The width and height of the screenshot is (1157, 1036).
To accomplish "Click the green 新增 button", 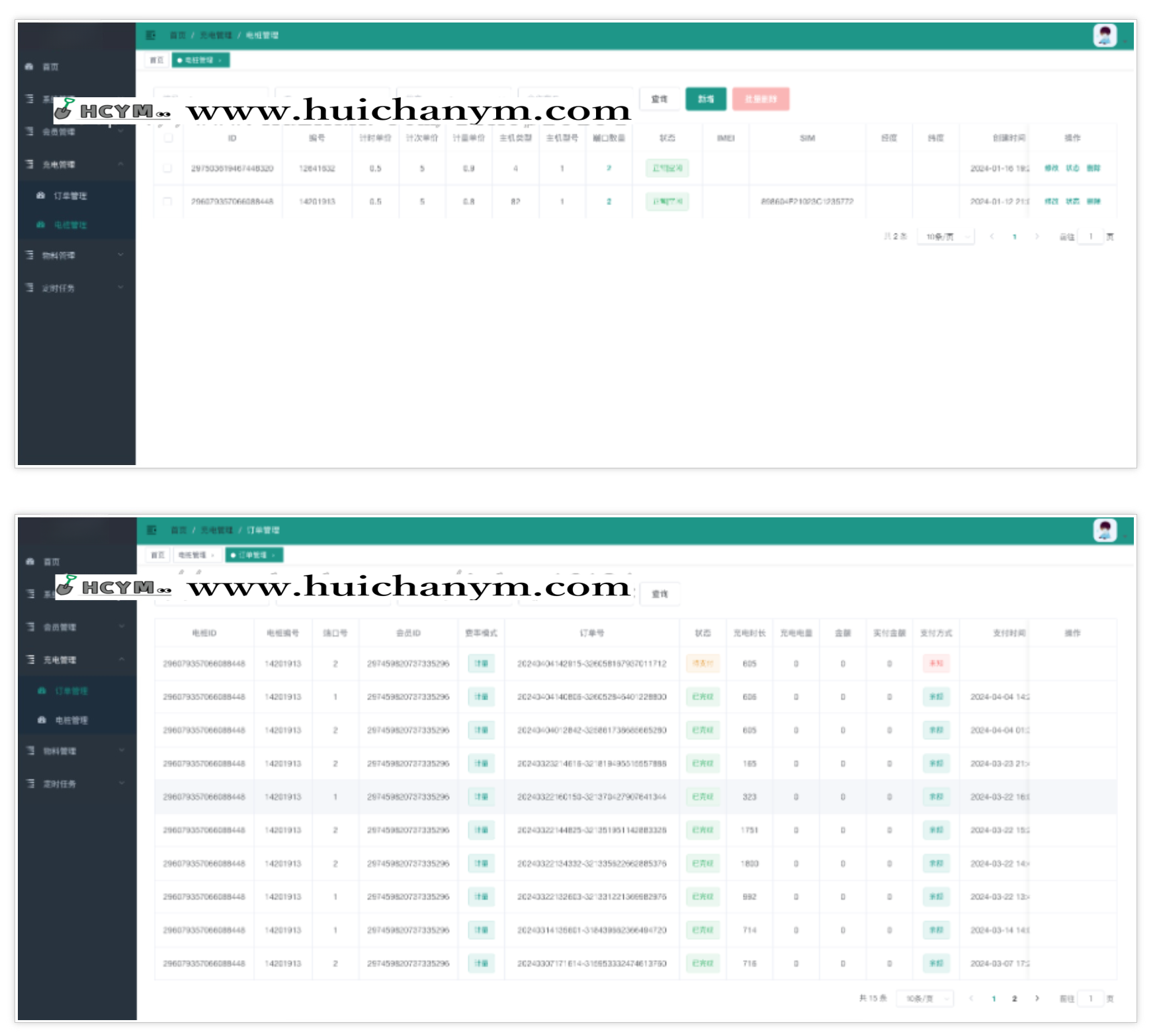I will pos(705,99).
